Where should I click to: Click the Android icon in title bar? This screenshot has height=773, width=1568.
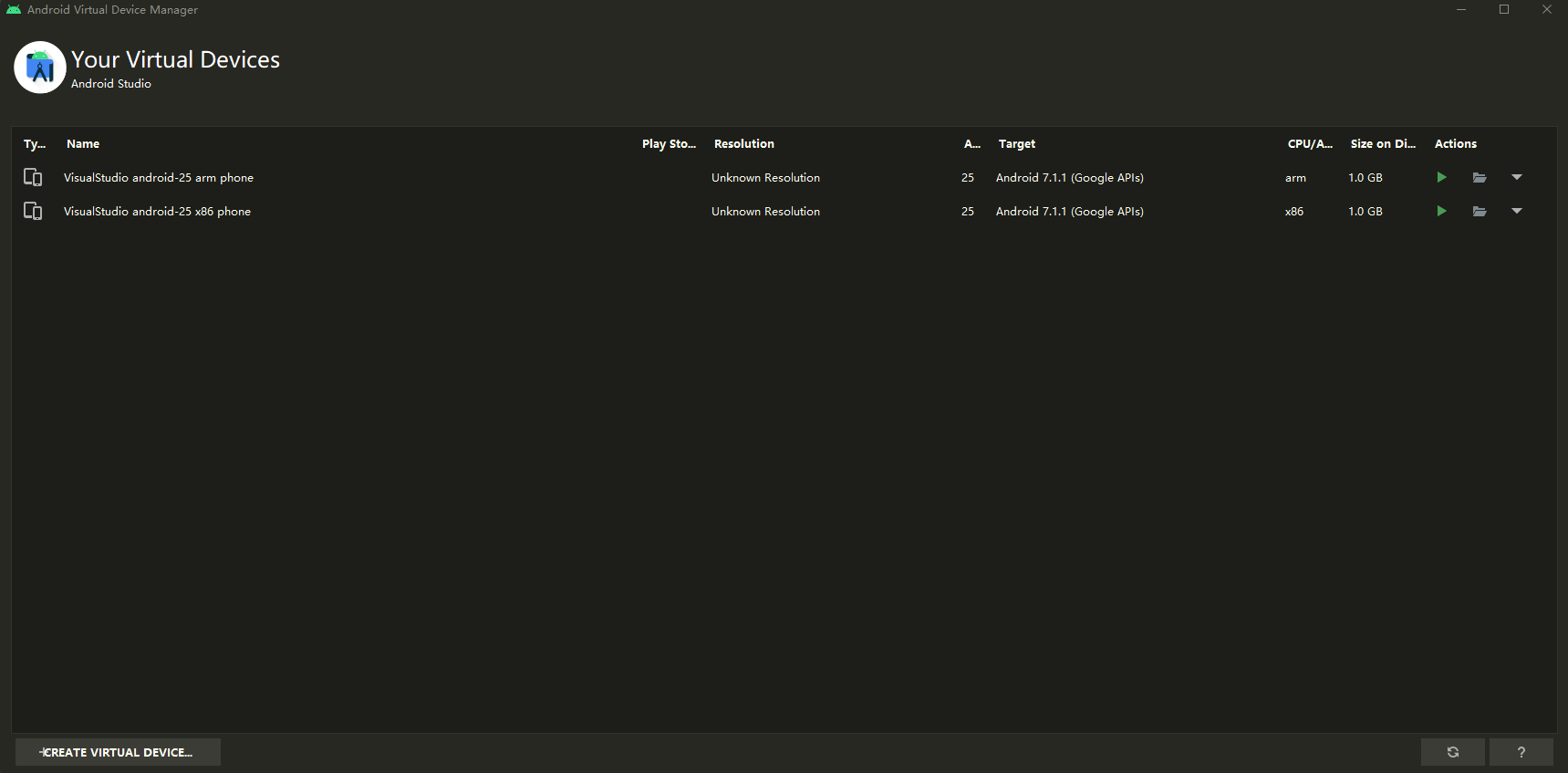(x=14, y=9)
